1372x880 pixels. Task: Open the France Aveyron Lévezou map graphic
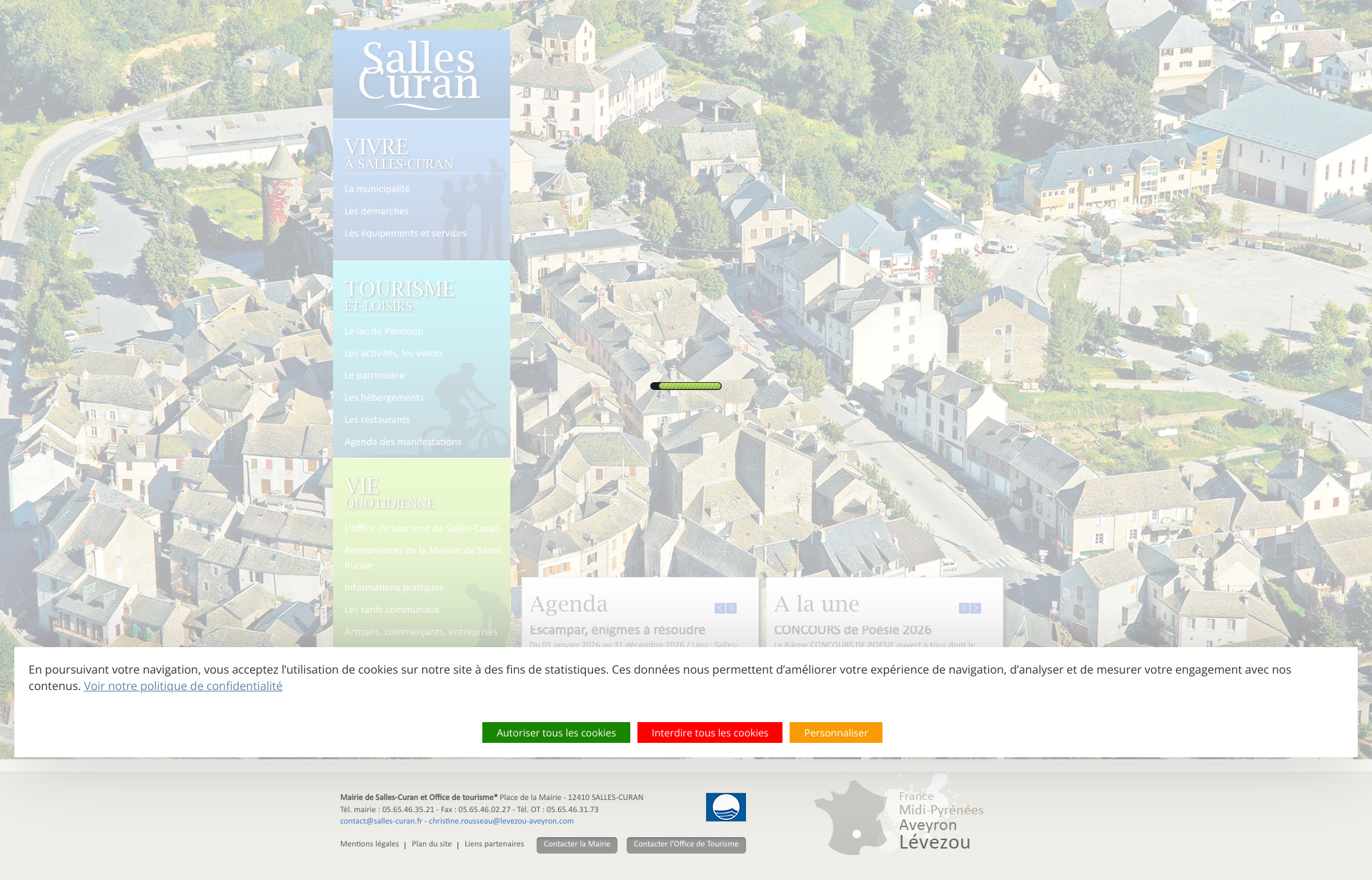[899, 816]
